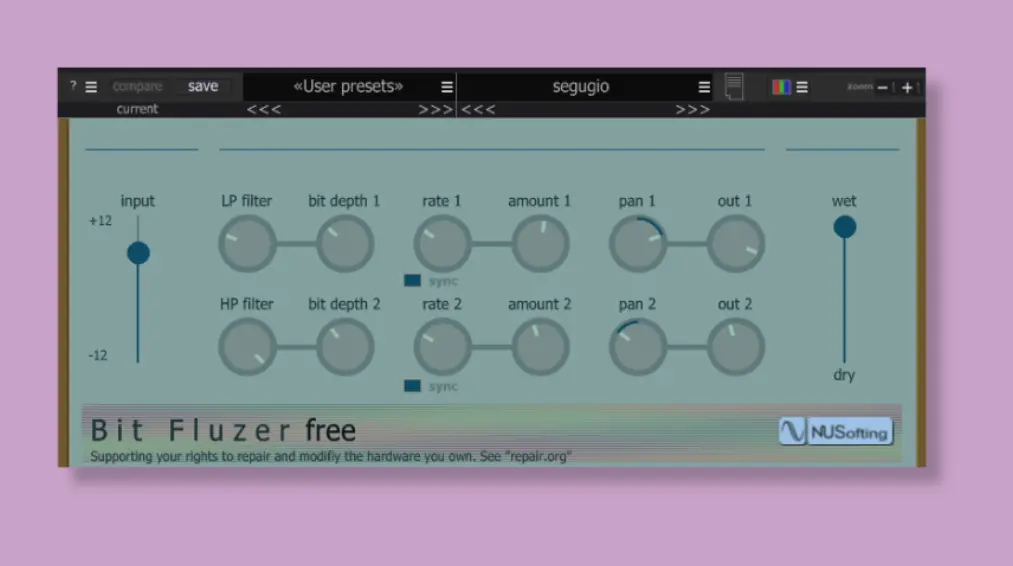Click the save preset button
This screenshot has height=566, width=1013.
203,86
